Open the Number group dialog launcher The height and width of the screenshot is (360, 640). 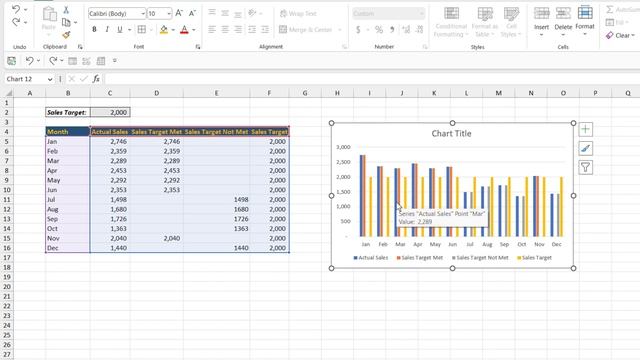pyautogui.click(x=425, y=47)
